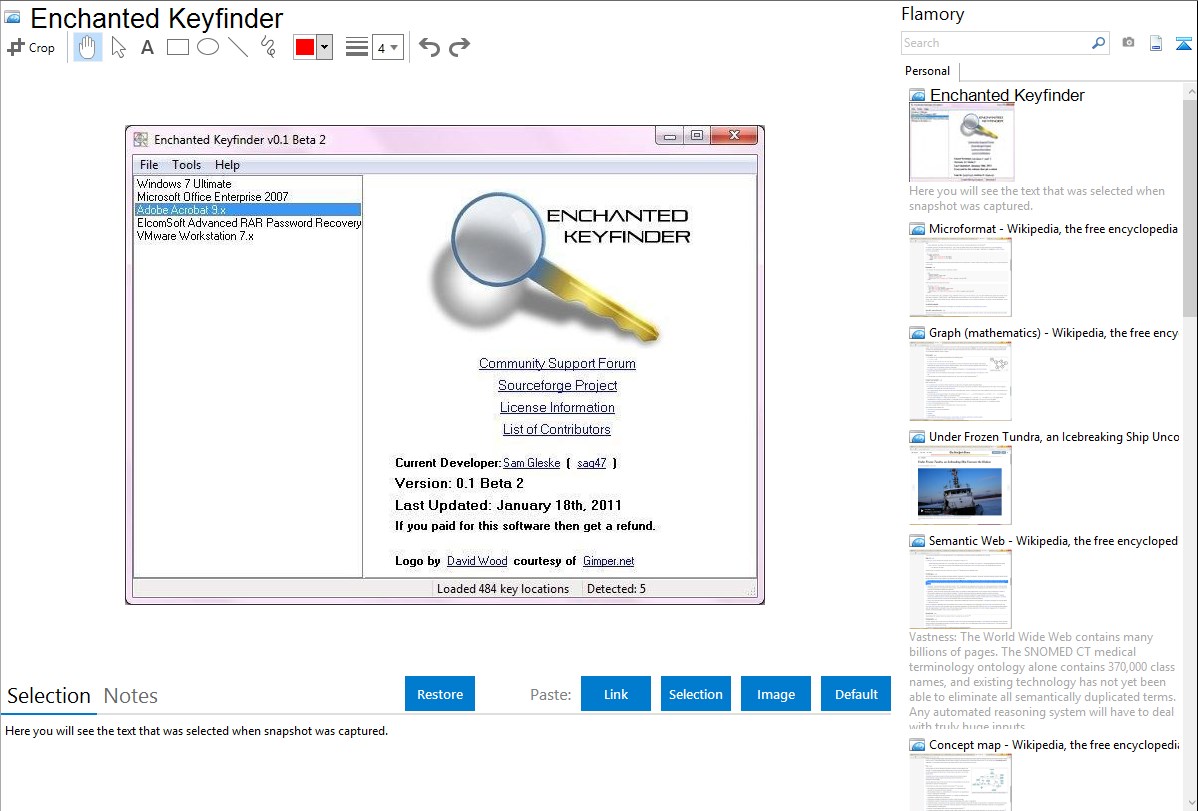Click the Paste Image button
This screenshot has height=811, width=1198.
pos(775,694)
